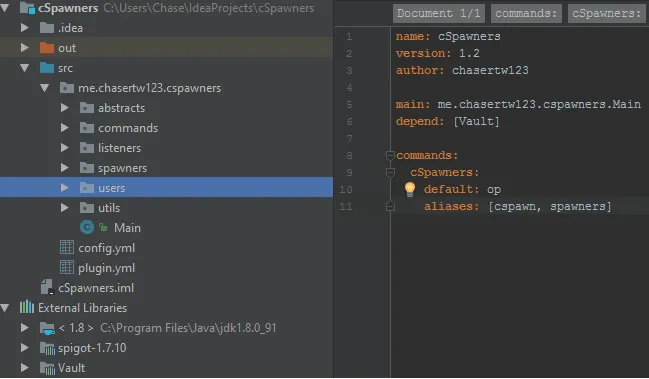The height and width of the screenshot is (379, 649).
Task: Expand the listeners package arrow
Action: (x=64, y=147)
